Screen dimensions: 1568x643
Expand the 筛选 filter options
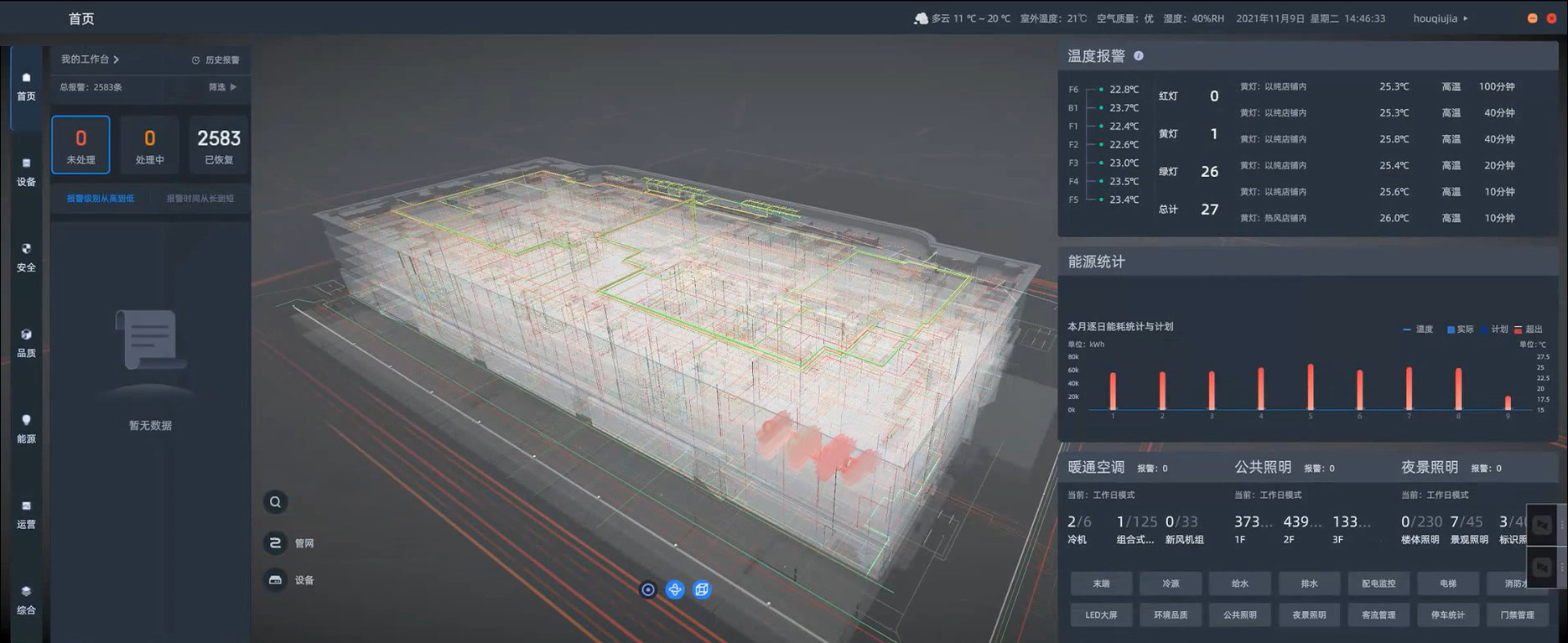tap(222, 87)
